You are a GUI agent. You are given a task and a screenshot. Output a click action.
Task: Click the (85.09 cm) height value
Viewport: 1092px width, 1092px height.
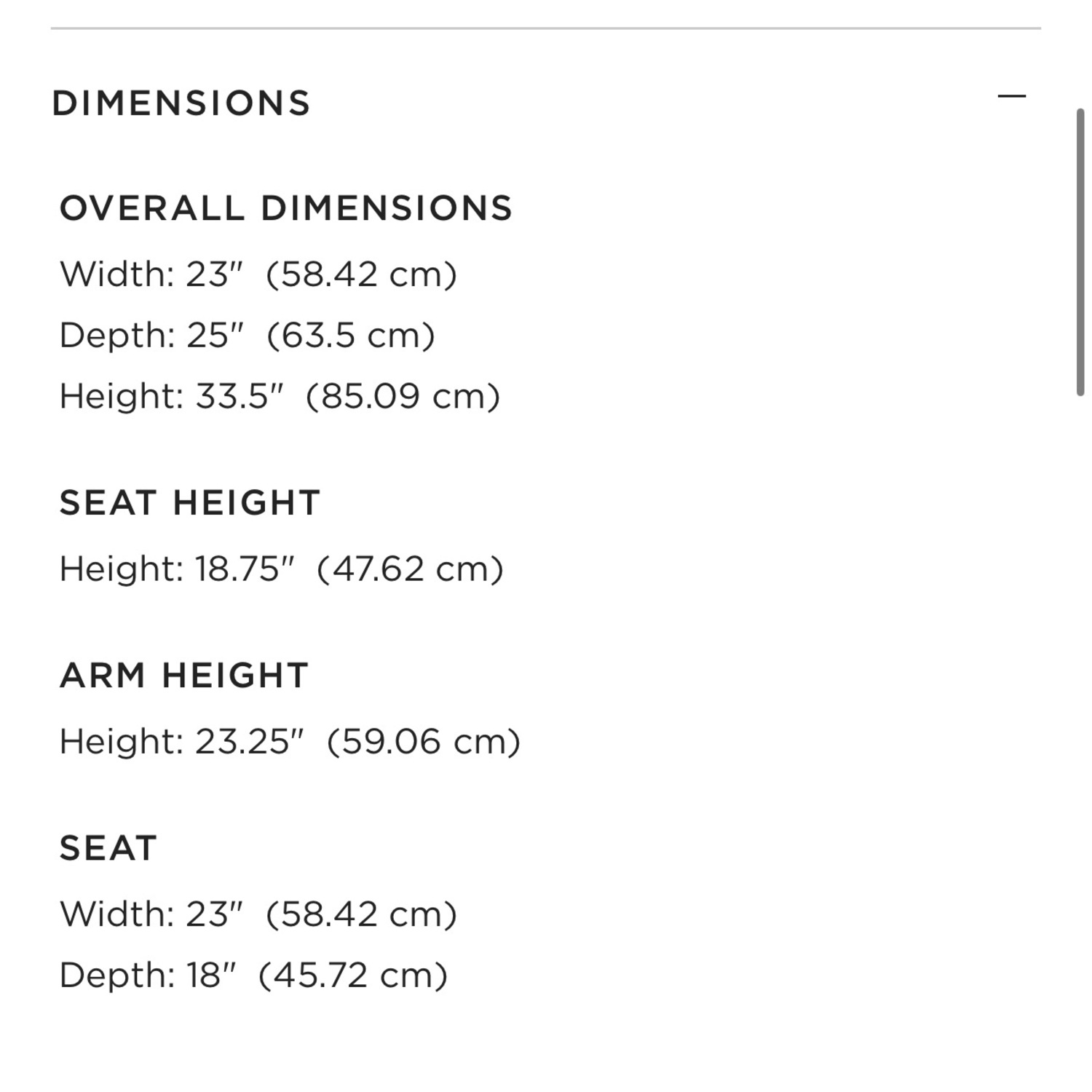coord(403,397)
